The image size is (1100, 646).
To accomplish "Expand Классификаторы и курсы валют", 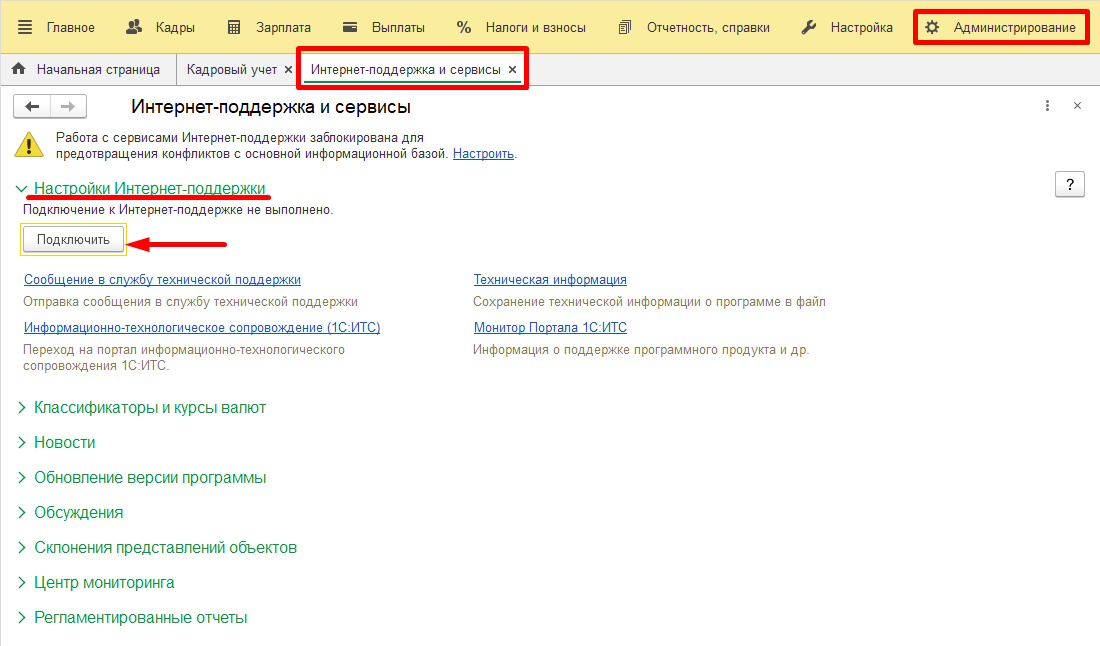I will pos(149,408).
